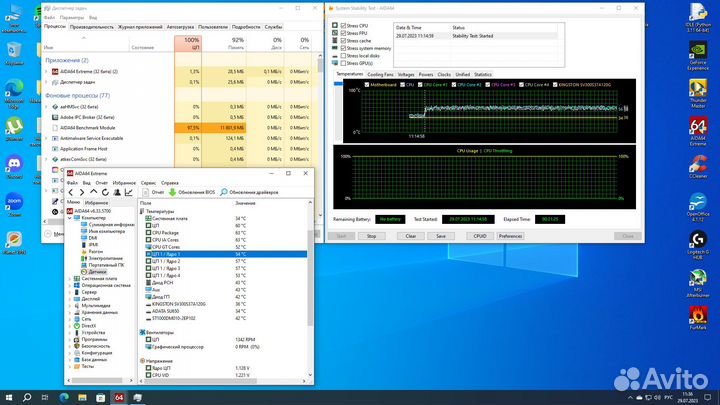The width and height of the screenshot is (720, 405).
Task: Click the driver update magnifier icon
Action: click(222, 191)
